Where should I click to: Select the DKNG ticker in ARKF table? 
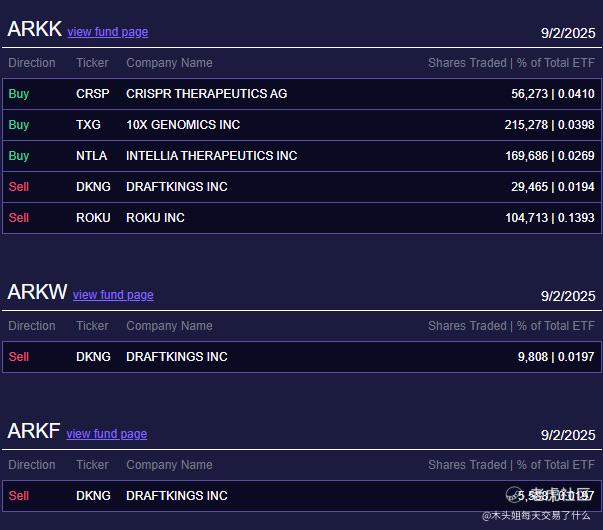[93, 495]
